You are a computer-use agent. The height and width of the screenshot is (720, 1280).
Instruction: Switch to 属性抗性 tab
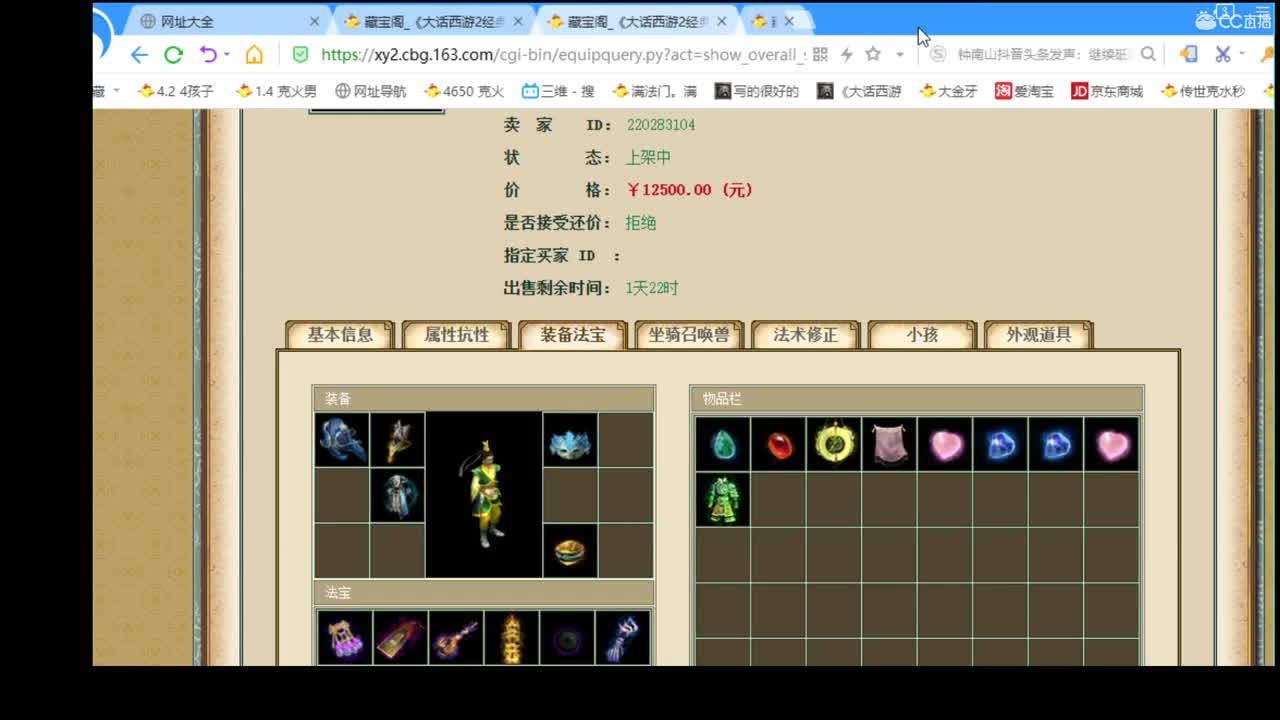click(x=457, y=335)
